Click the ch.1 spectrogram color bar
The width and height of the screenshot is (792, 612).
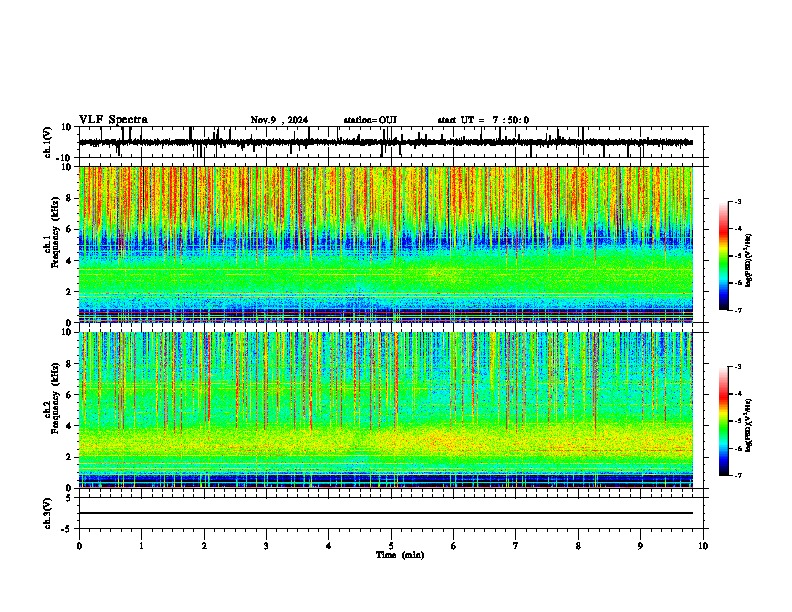(x=723, y=256)
